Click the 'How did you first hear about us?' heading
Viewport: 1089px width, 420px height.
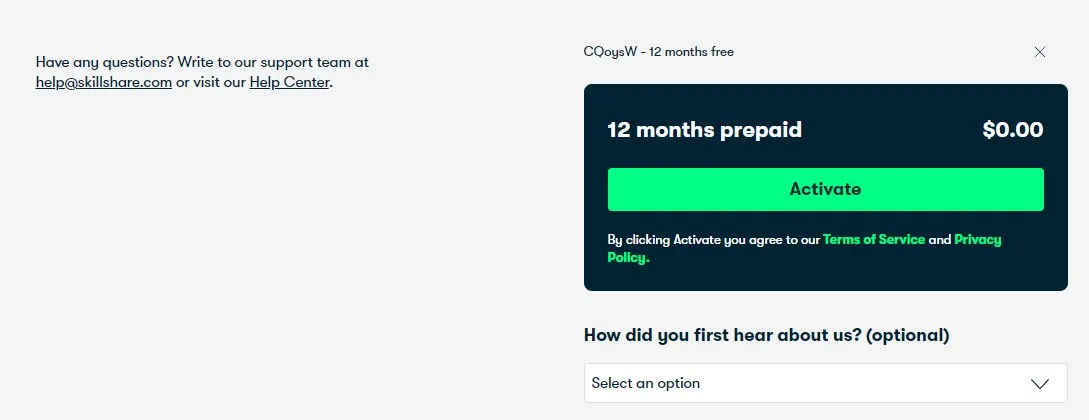(723, 335)
